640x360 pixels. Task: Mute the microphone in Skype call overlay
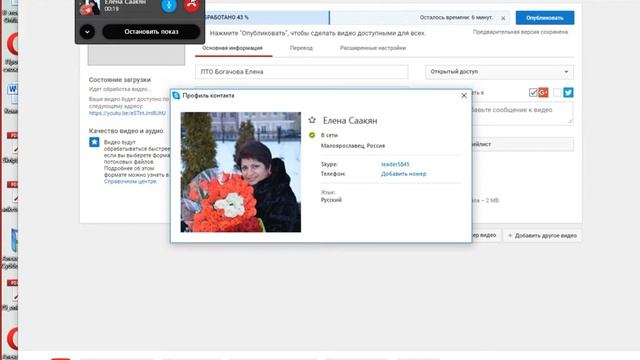click(x=169, y=5)
